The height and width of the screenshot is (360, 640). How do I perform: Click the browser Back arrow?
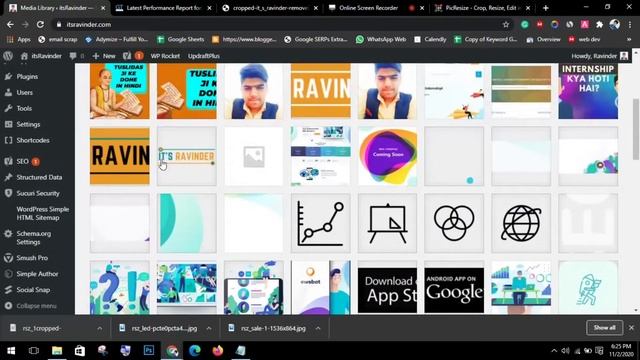[10, 24]
